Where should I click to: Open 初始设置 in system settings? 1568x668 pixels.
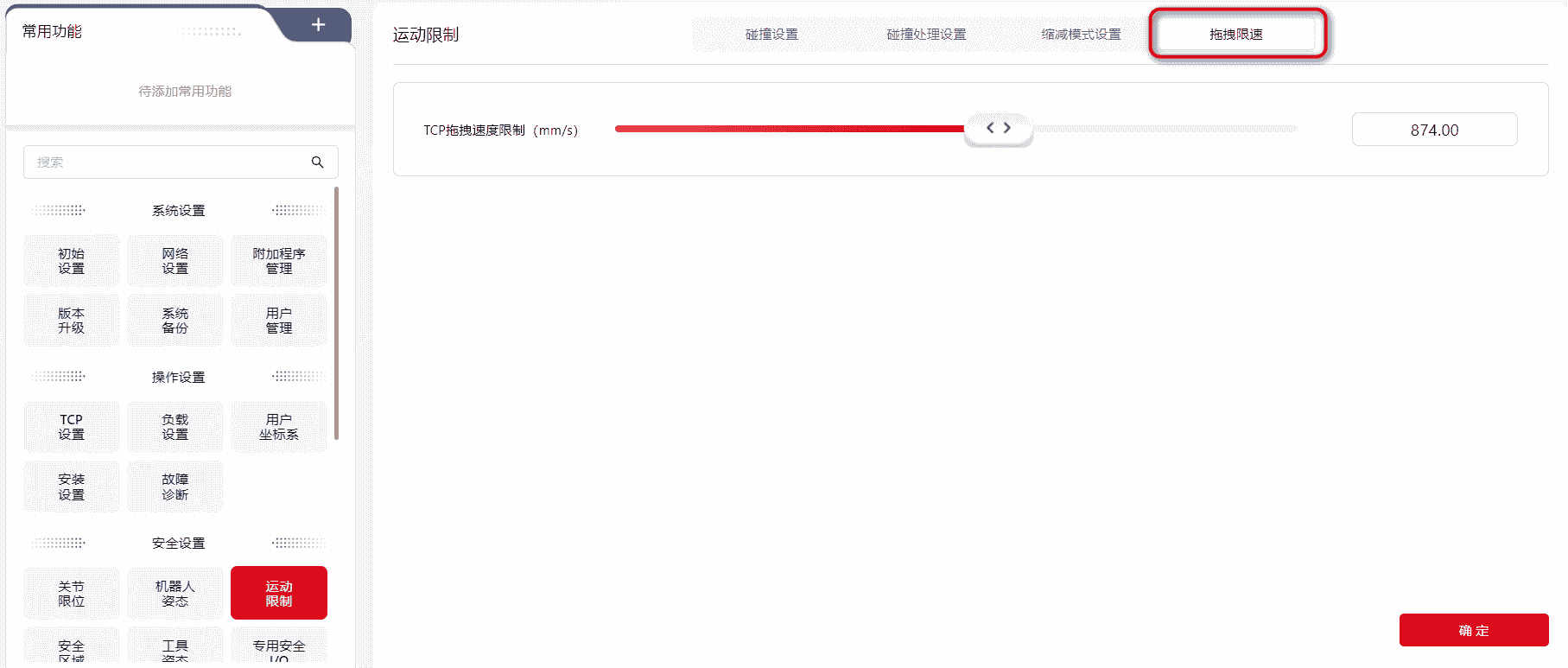pyautogui.click(x=72, y=261)
